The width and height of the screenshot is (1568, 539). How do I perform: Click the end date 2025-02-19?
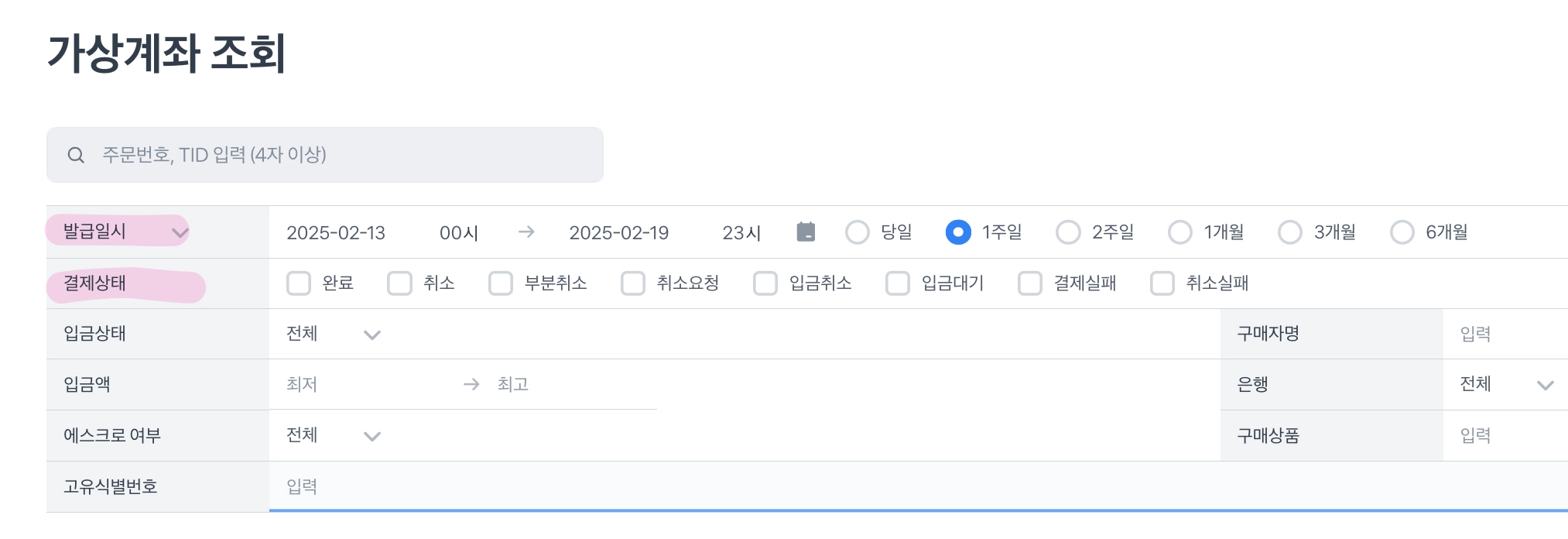pos(618,233)
